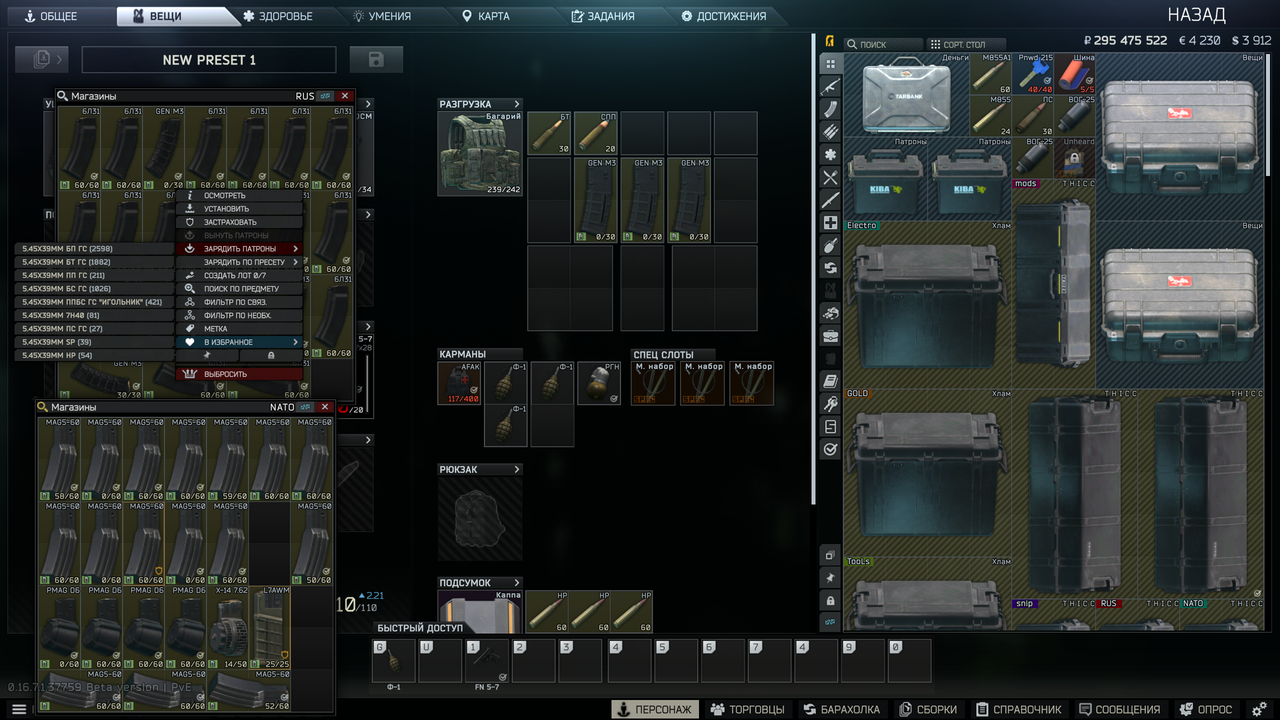
Task: Open ЗАРЯДИТЬ ПО ПРЕСЕТУ submenu arrow
Action: [296, 262]
